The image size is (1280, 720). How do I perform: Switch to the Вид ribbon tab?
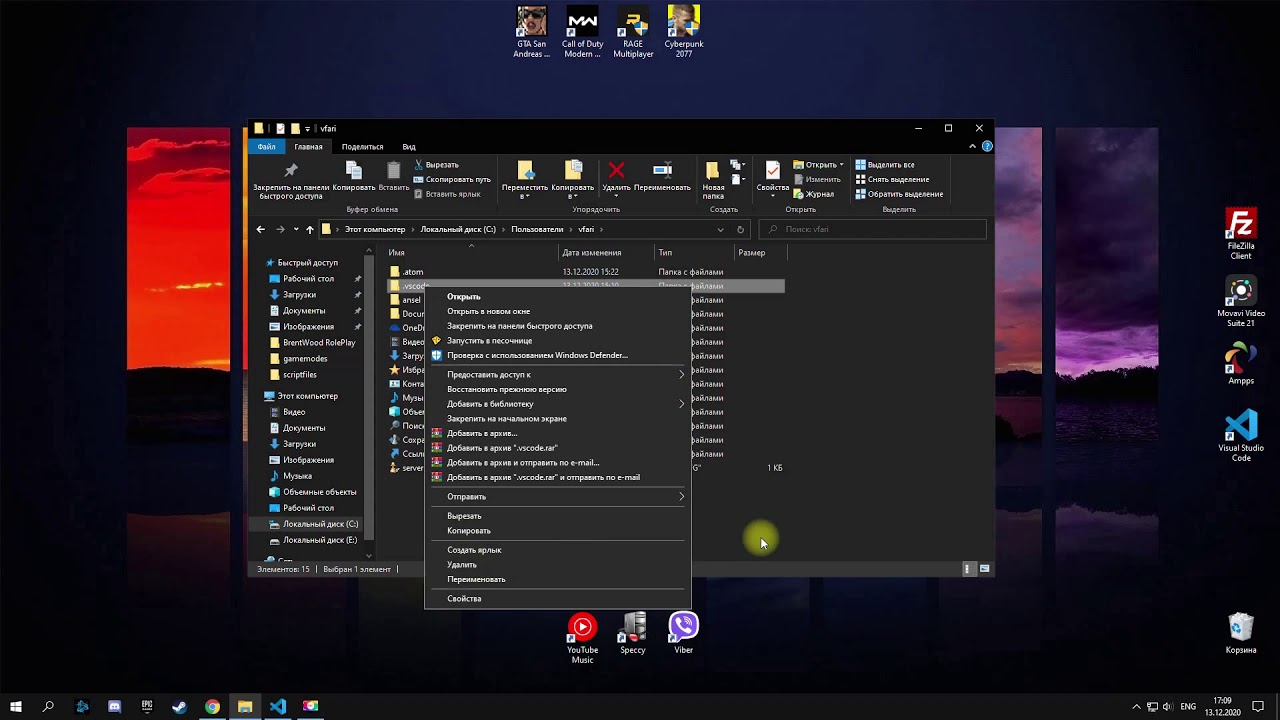pos(409,146)
